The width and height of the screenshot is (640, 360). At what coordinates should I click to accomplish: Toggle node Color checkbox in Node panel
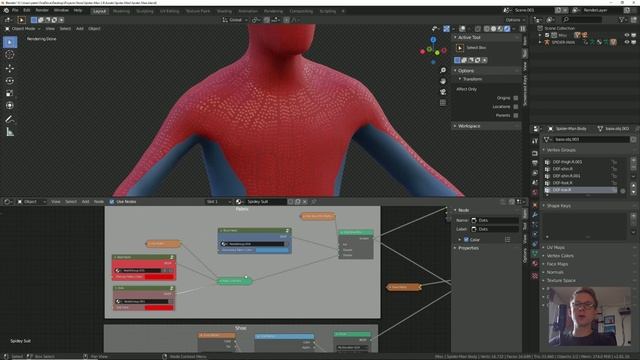pos(466,240)
